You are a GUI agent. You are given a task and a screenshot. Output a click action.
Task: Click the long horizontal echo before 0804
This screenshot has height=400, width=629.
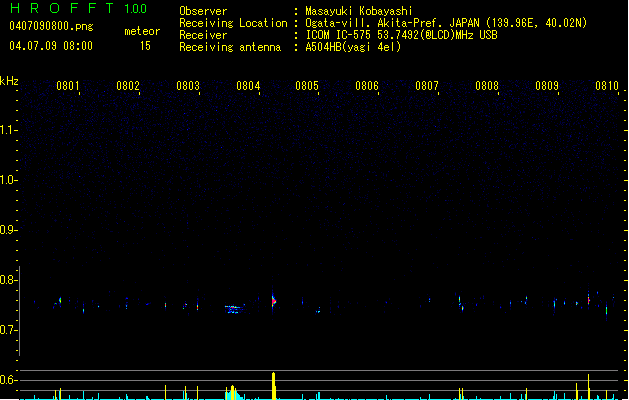pyautogui.click(x=234, y=309)
